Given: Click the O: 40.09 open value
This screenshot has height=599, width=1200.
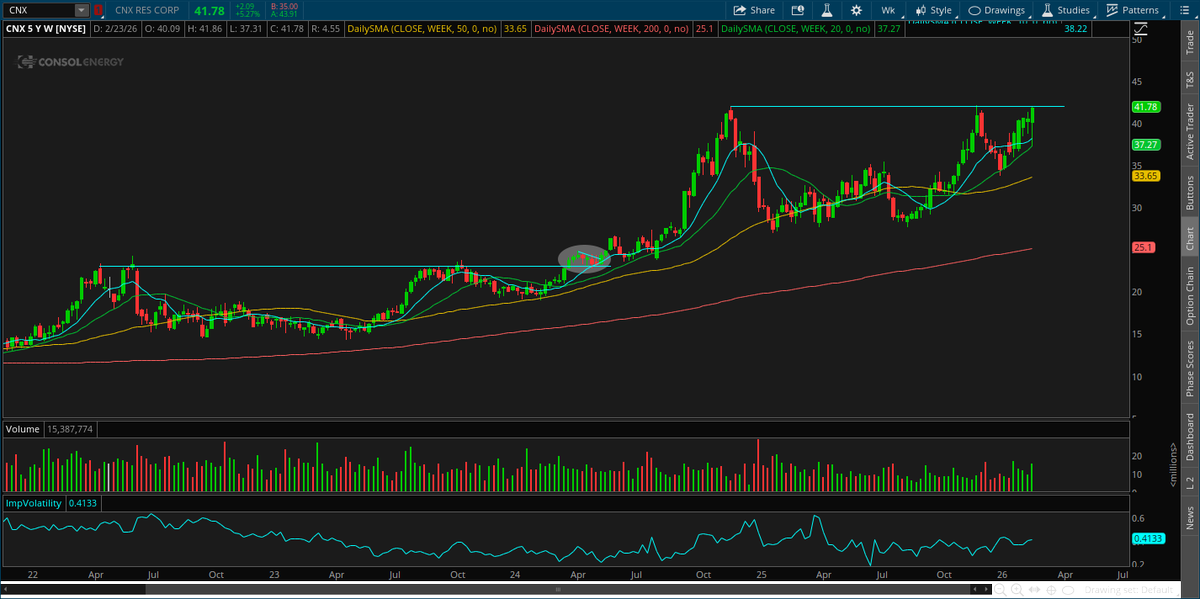Looking at the screenshot, I should 161,30.
